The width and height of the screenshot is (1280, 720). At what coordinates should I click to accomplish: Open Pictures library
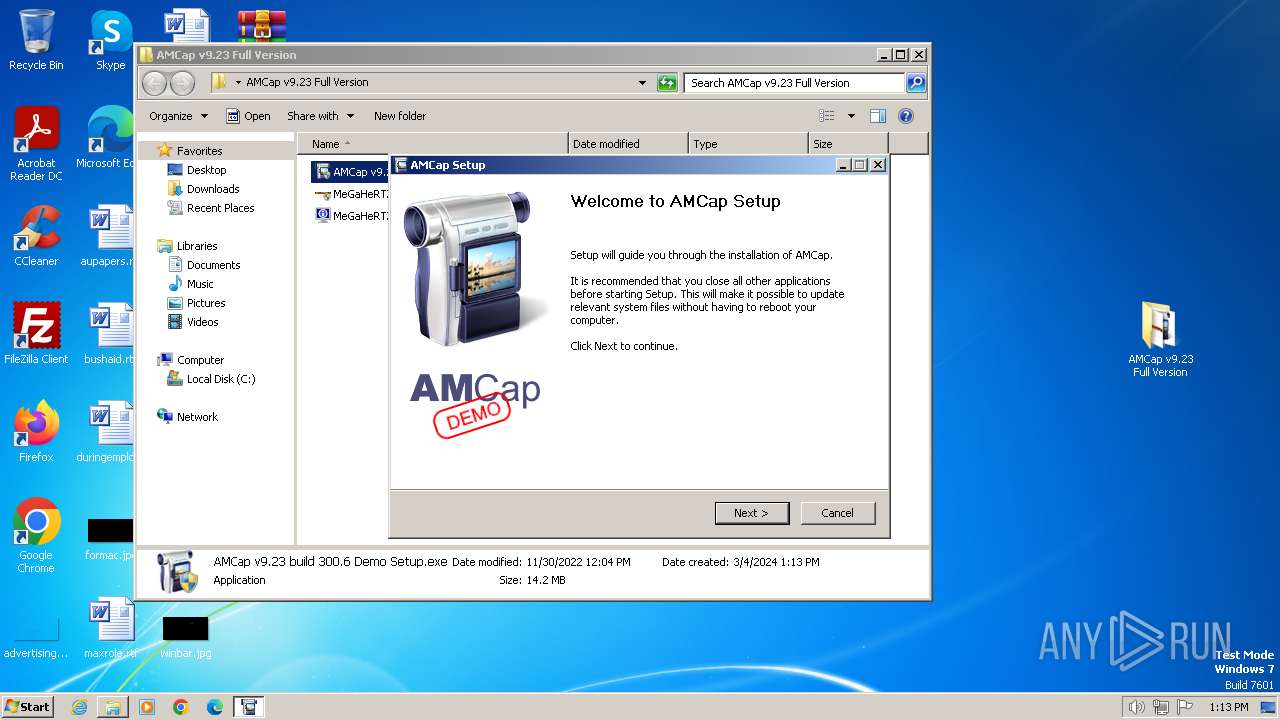[206, 303]
